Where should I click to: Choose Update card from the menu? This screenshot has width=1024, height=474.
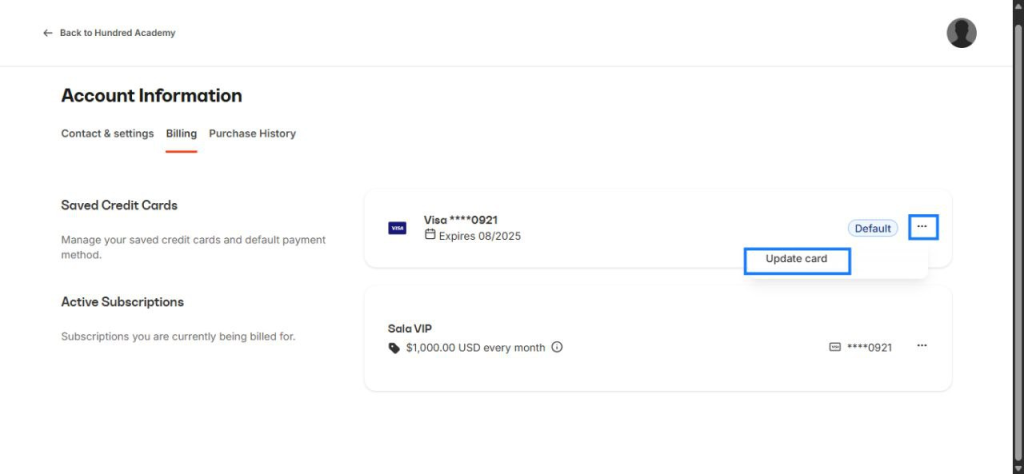point(796,259)
